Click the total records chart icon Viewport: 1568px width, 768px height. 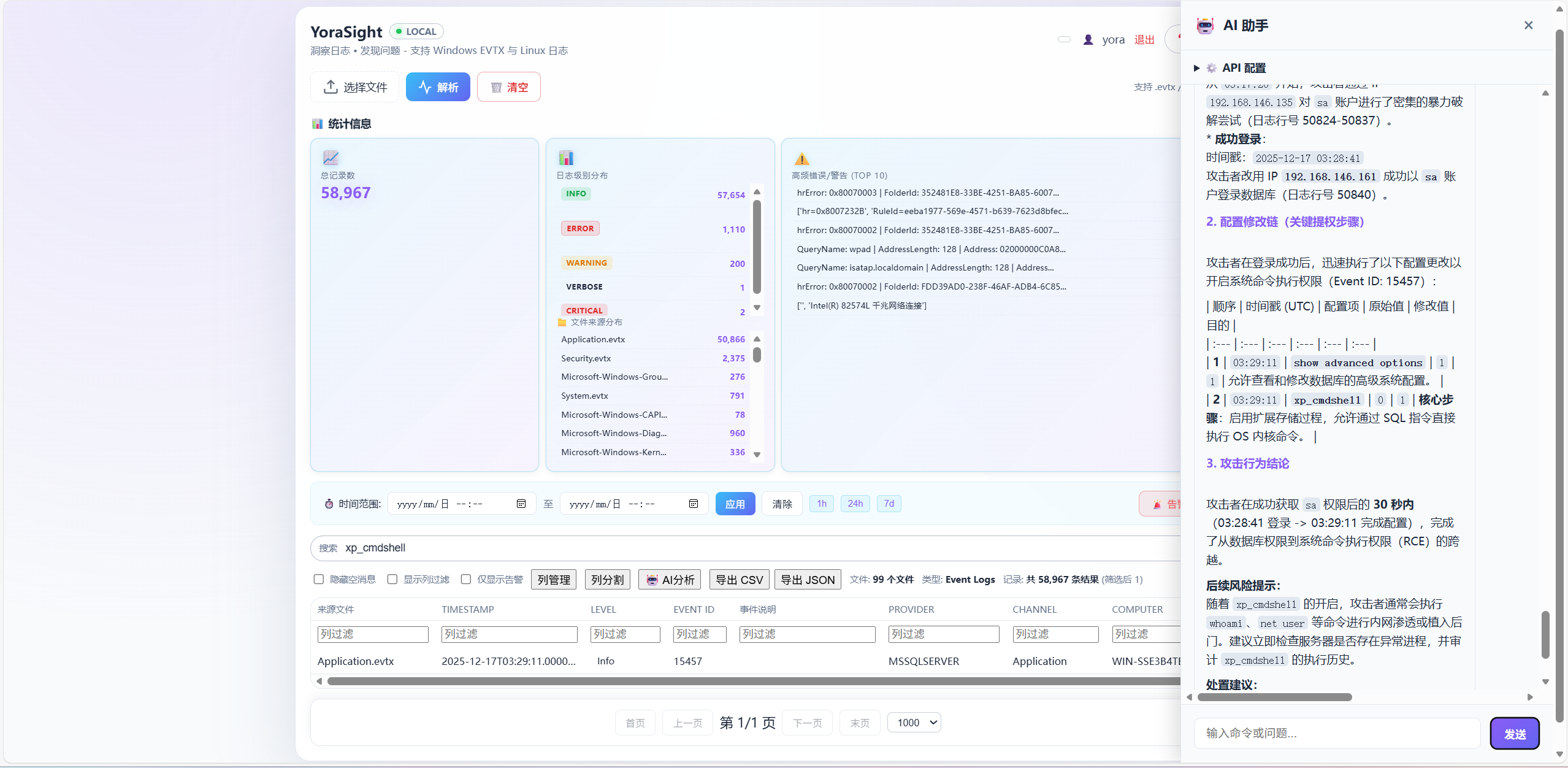coord(331,158)
